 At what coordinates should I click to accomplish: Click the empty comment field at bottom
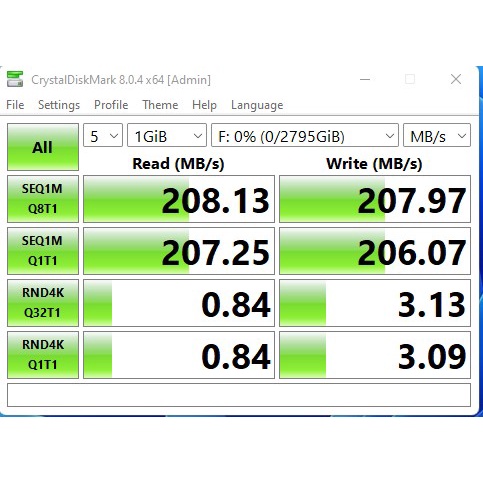[x=239, y=395]
